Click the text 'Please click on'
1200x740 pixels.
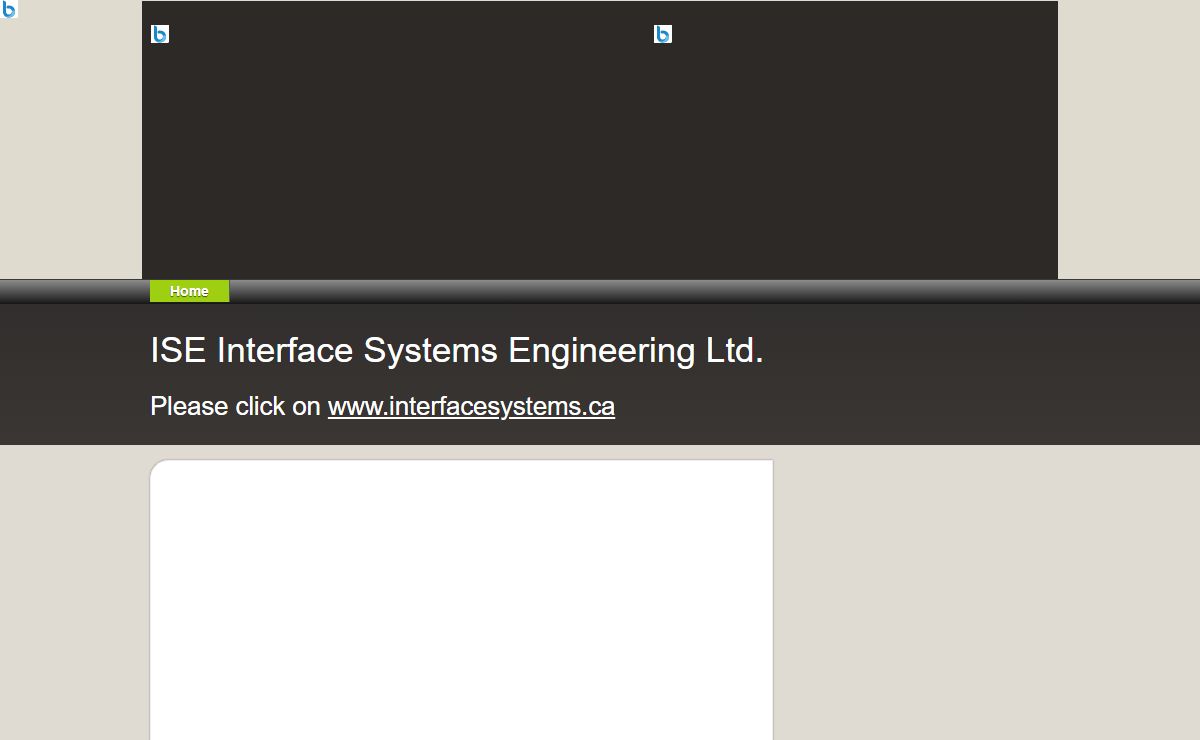point(235,407)
